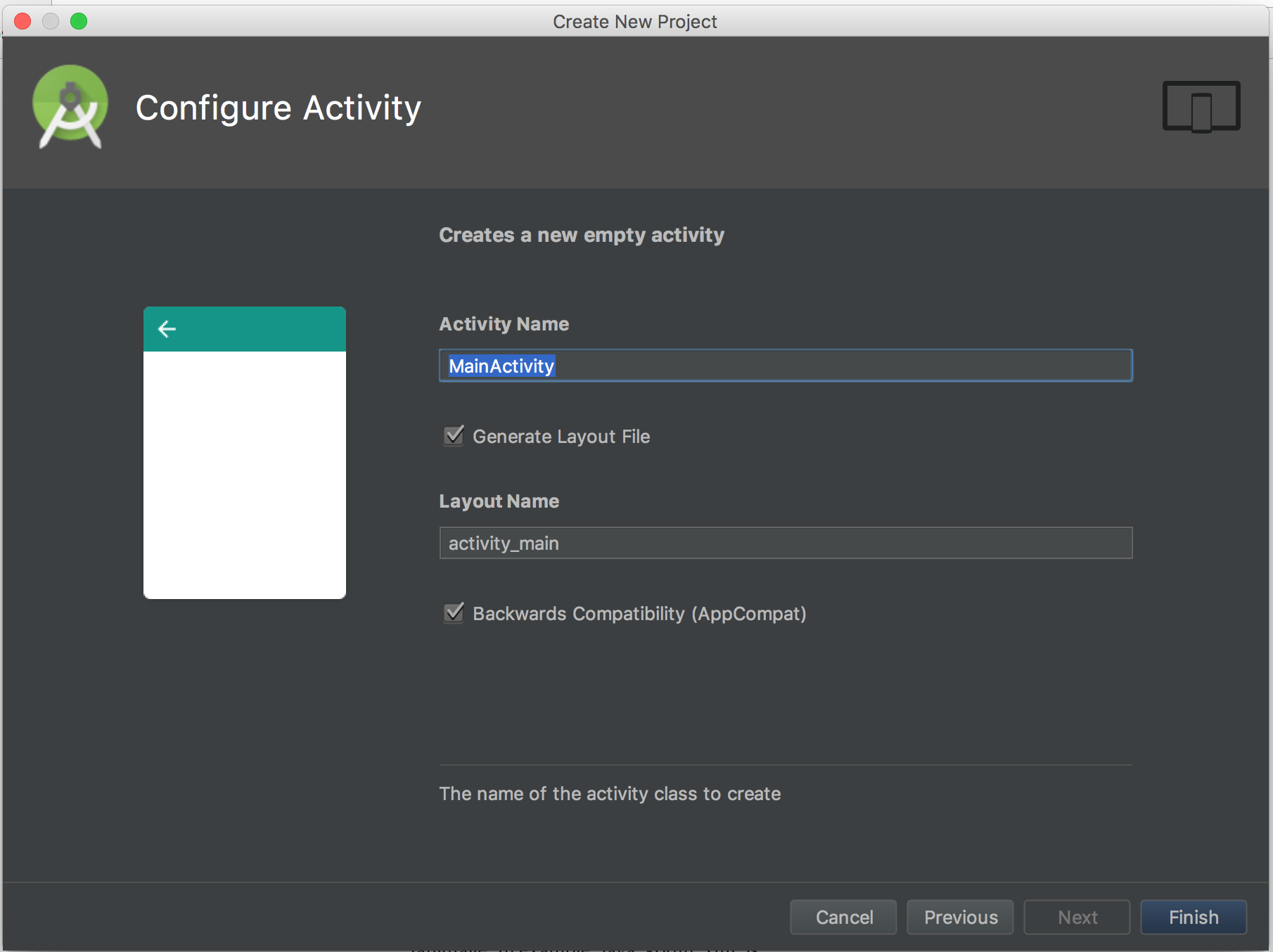
Task: Click the teal app bar in the preview
Action: [260, 329]
